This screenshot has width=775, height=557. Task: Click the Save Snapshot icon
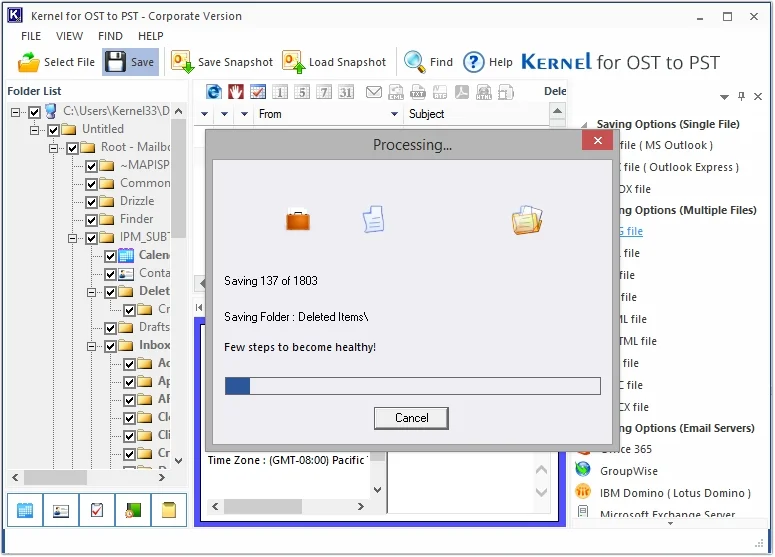(x=182, y=62)
